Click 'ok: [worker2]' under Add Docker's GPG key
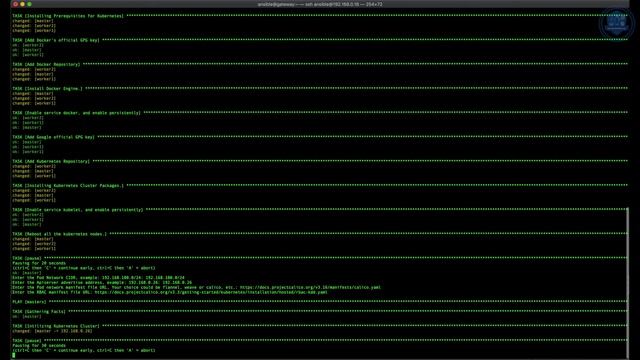 [x=28, y=45]
